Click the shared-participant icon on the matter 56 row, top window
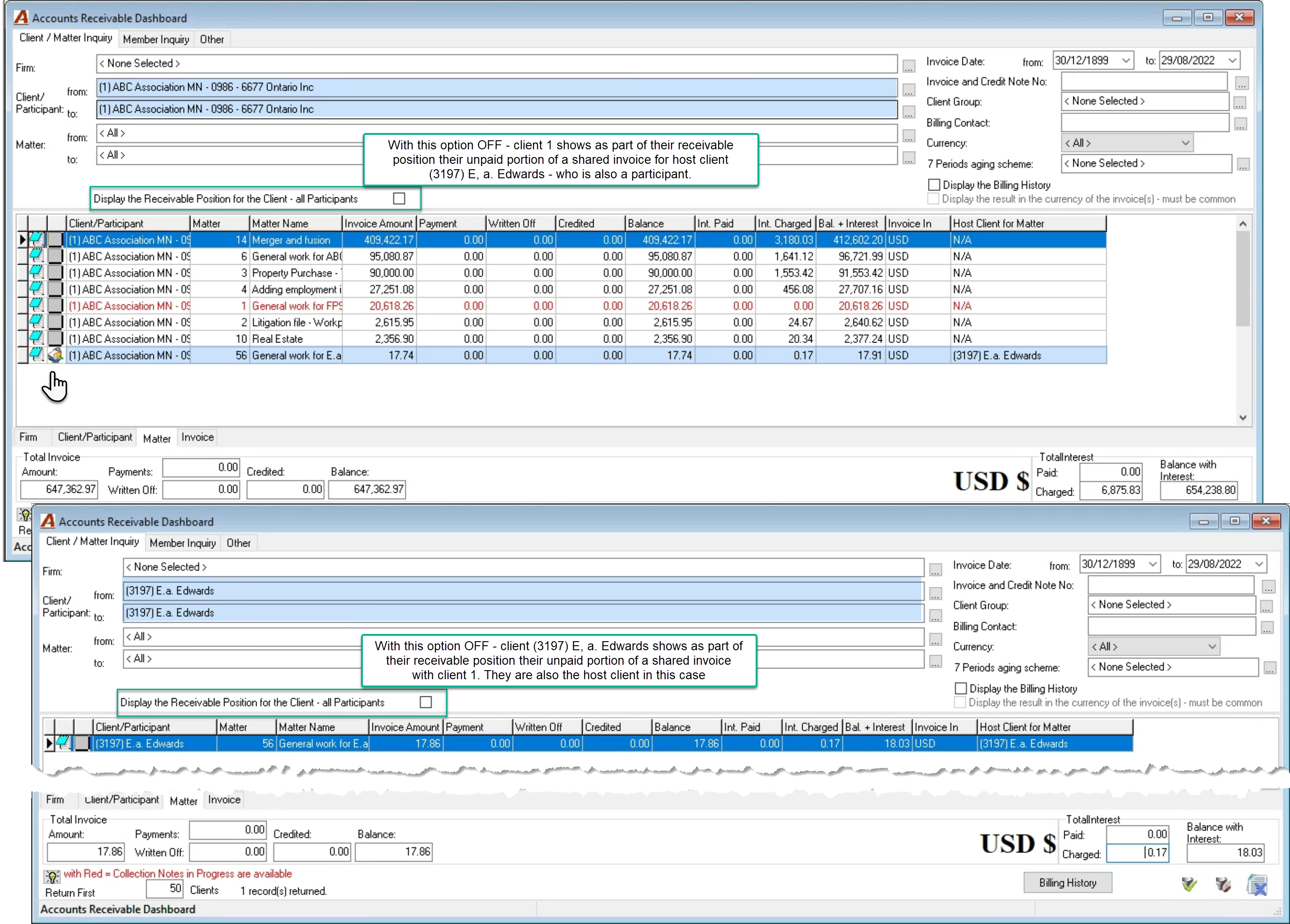Viewport: 1290px width, 924px height. 55,355
